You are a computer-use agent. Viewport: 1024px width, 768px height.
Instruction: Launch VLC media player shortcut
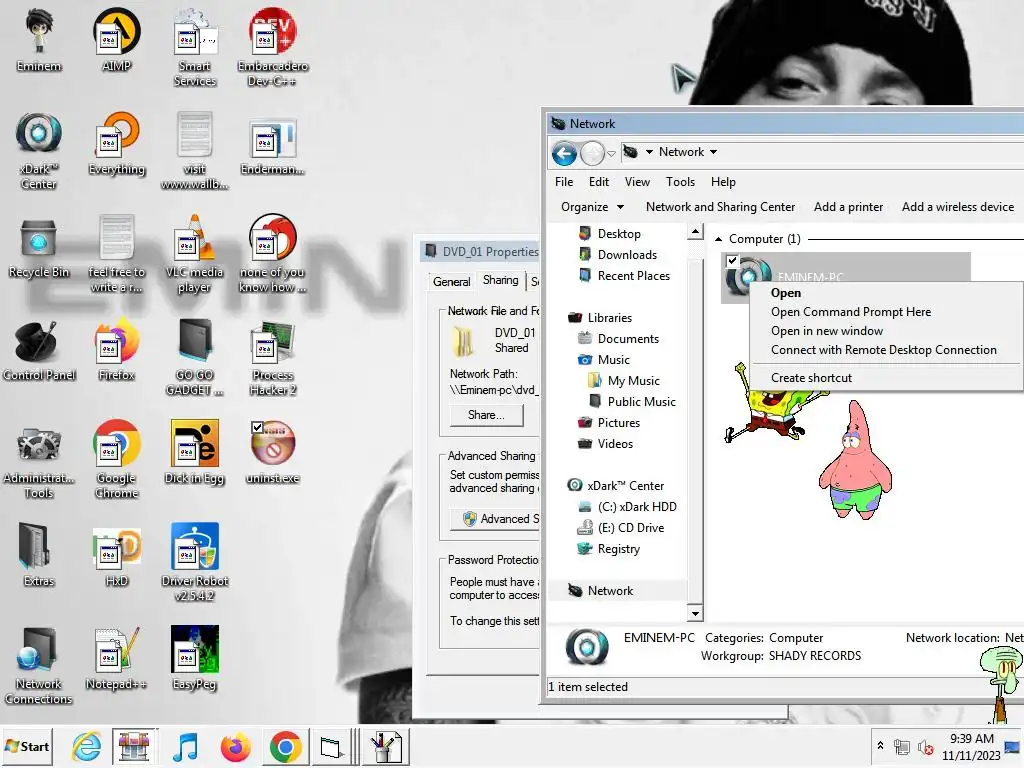[195, 253]
